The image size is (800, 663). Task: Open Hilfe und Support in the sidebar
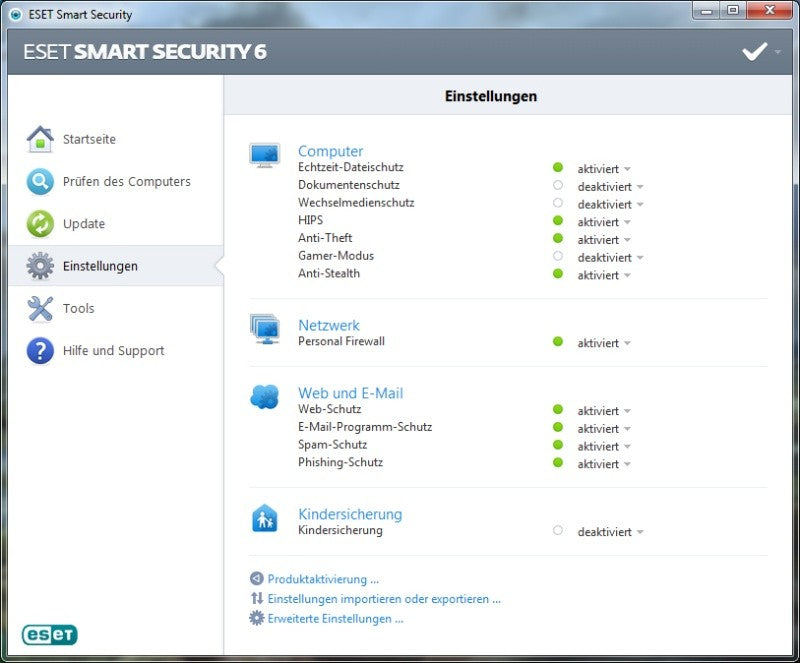(115, 351)
